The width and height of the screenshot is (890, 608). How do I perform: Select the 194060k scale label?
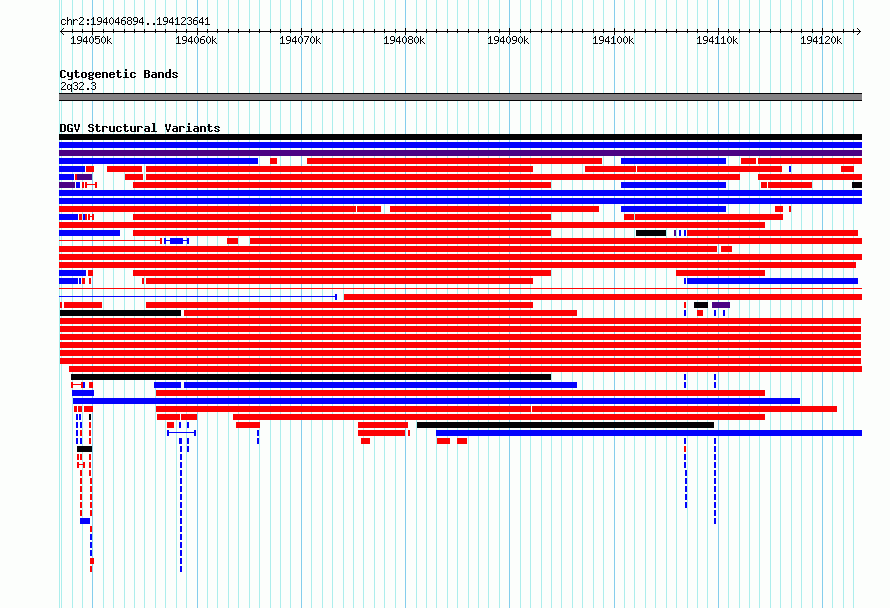tap(196, 40)
